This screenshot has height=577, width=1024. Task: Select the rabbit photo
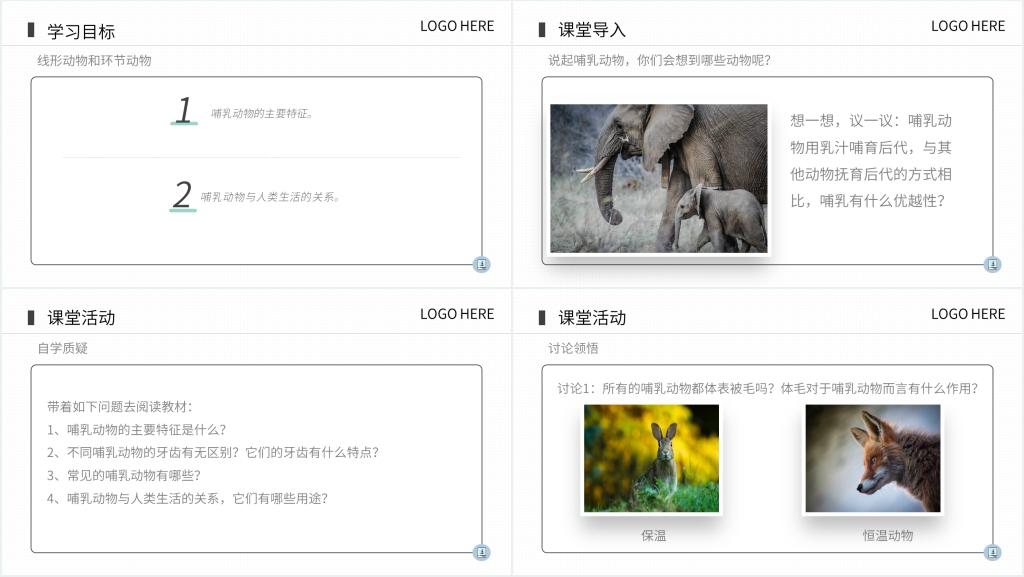tap(651, 458)
